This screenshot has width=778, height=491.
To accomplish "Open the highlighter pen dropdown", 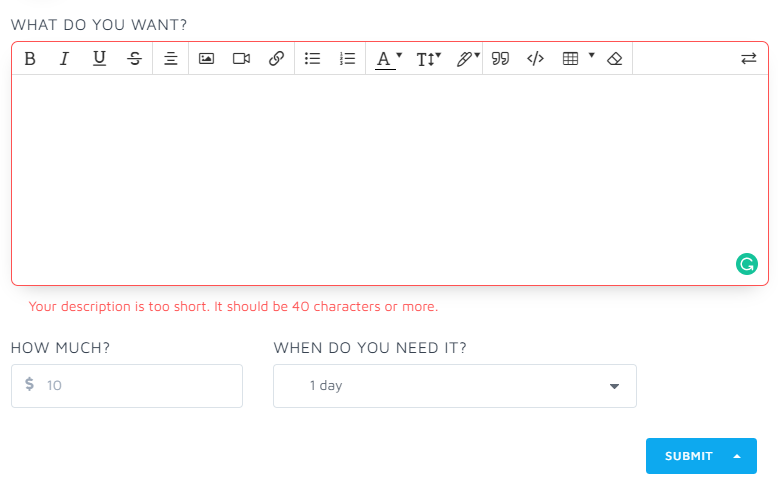I will [467, 59].
